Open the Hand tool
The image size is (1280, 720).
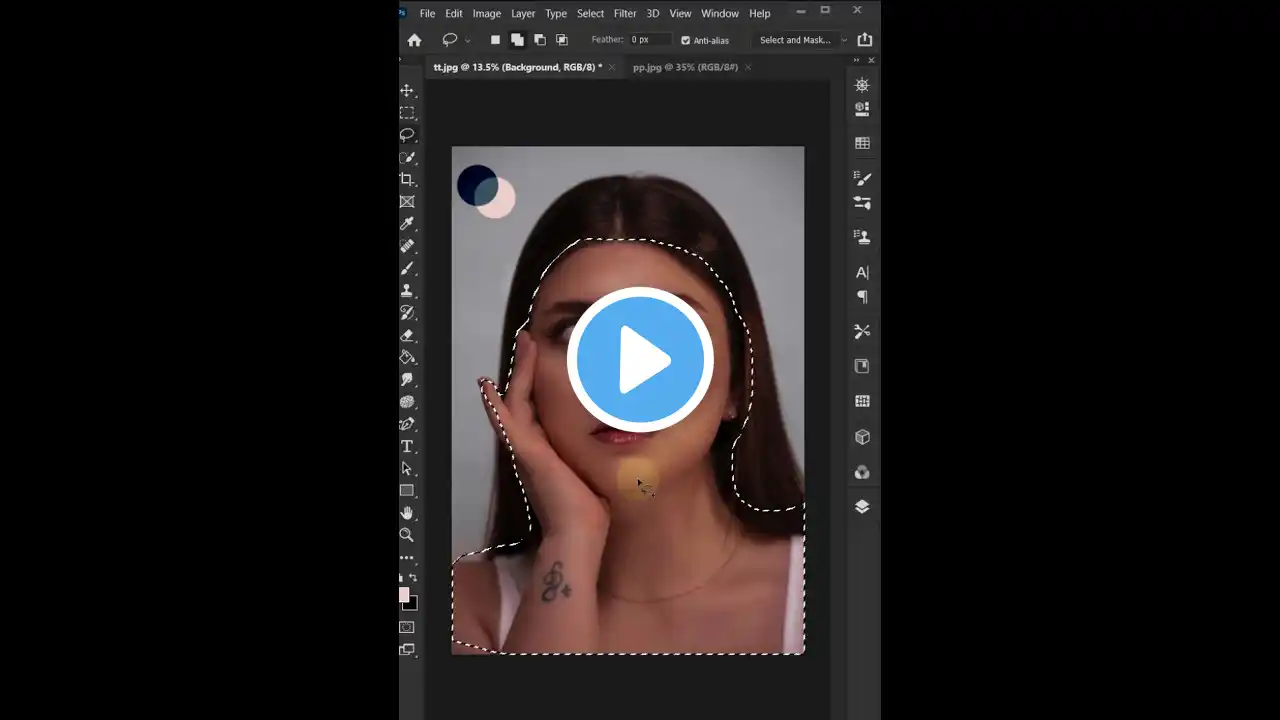click(x=407, y=513)
